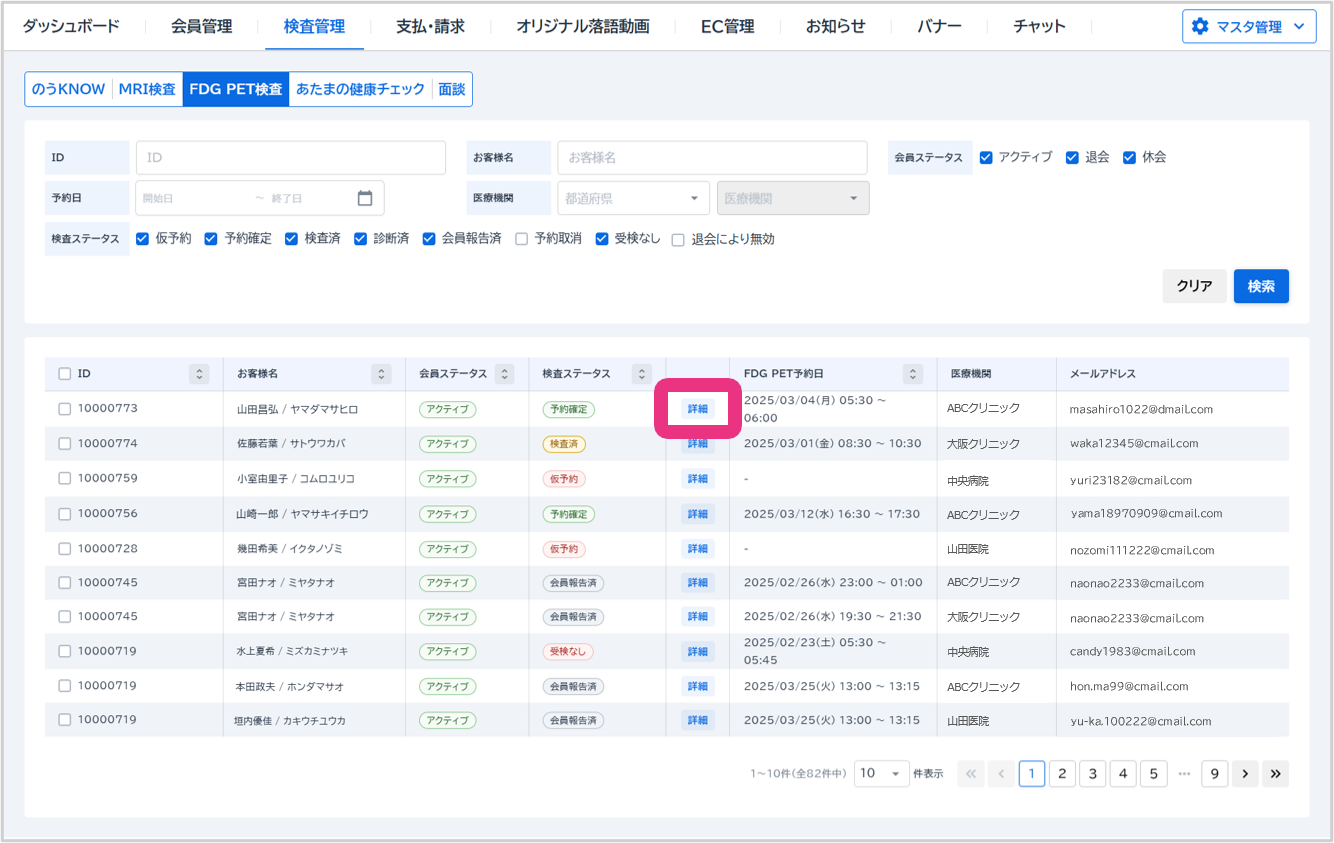Viewport: 1334px width, 843px height.
Task: Sort by FDG PET予約日 column
Action: coord(912,374)
